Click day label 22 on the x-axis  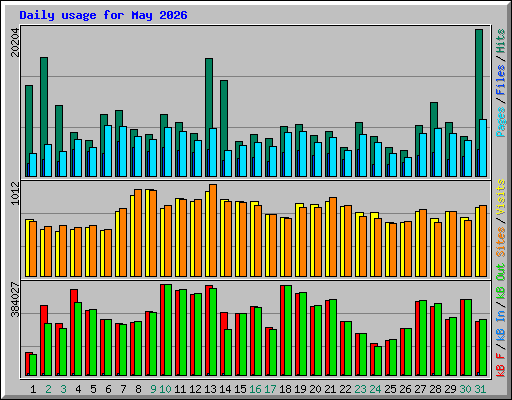point(345,389)
